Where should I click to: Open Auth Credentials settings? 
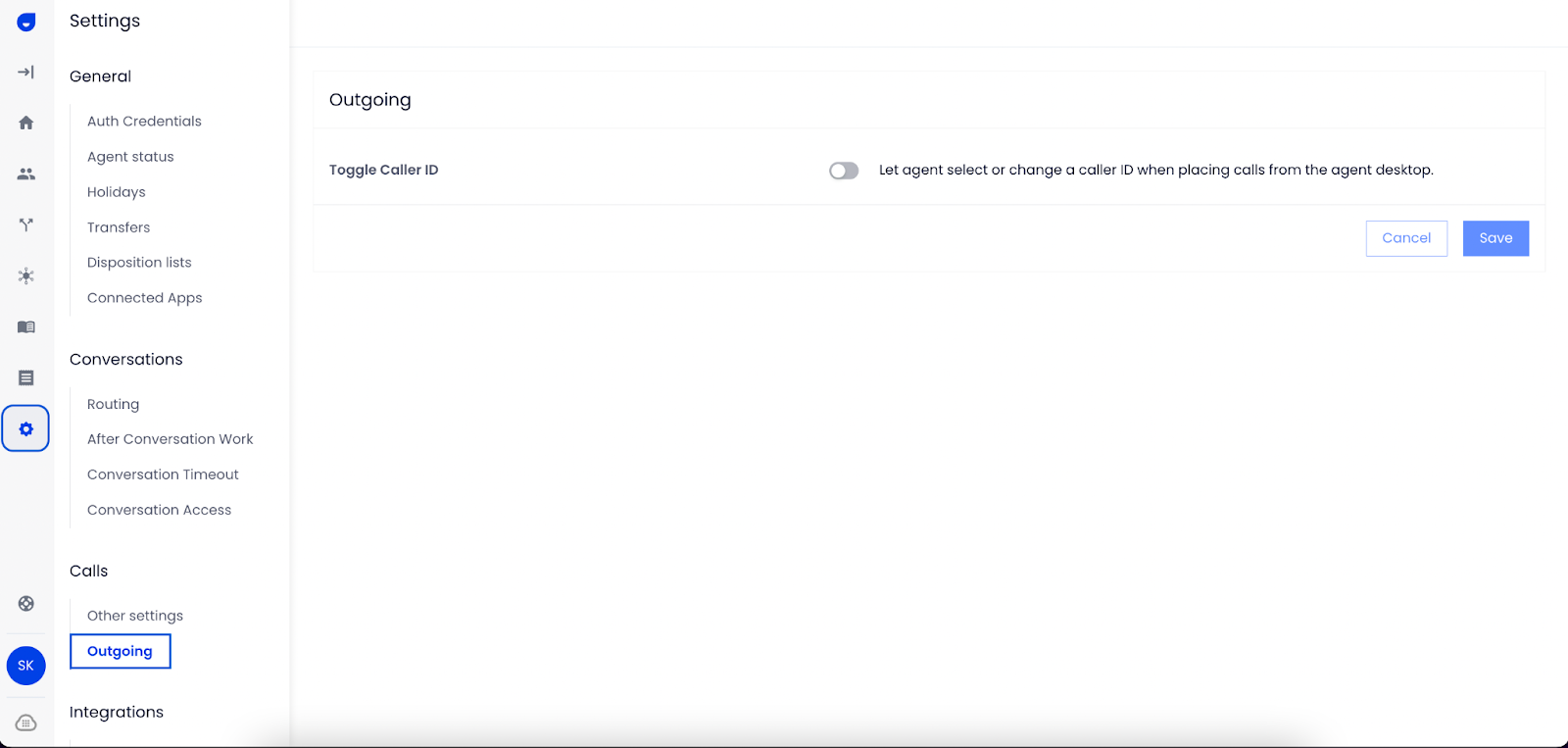[x=144, y=122]
